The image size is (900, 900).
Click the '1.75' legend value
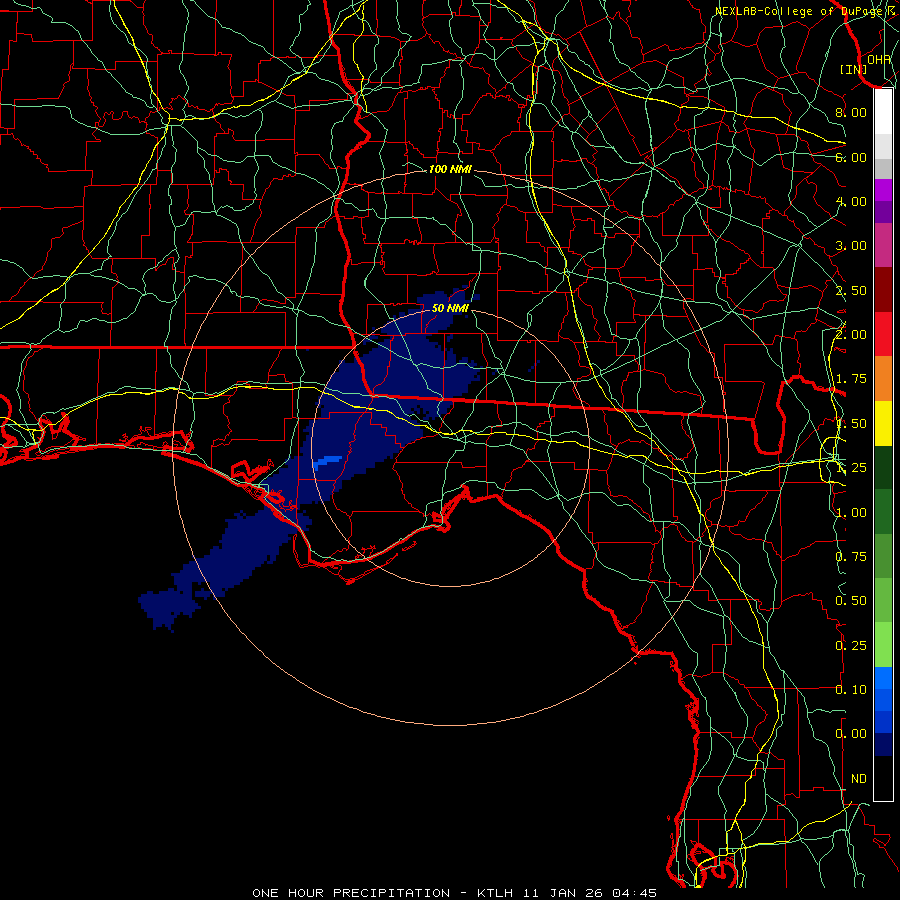pyautogui.click(x=851, y=379)
